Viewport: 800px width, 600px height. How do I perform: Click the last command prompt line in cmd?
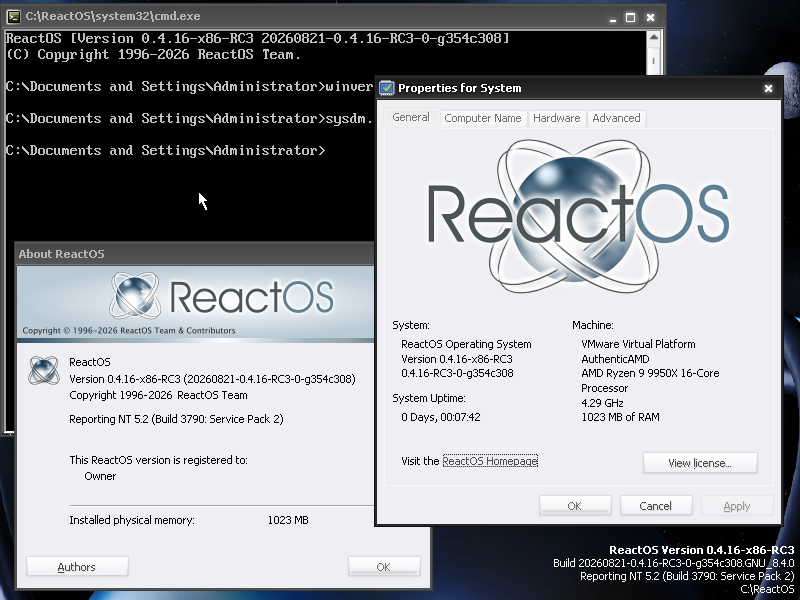tap(165, 150)
